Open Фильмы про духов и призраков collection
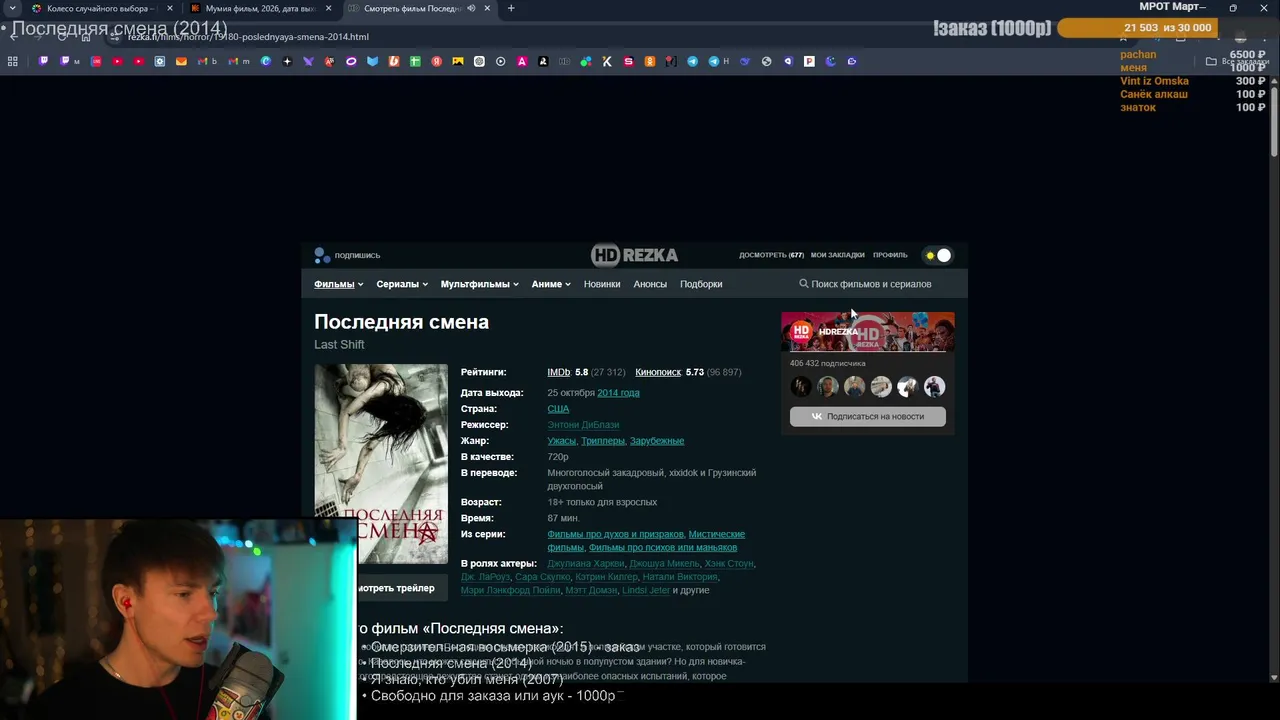The width and height of the screenshot is (1280, 720). pos(615,534)
